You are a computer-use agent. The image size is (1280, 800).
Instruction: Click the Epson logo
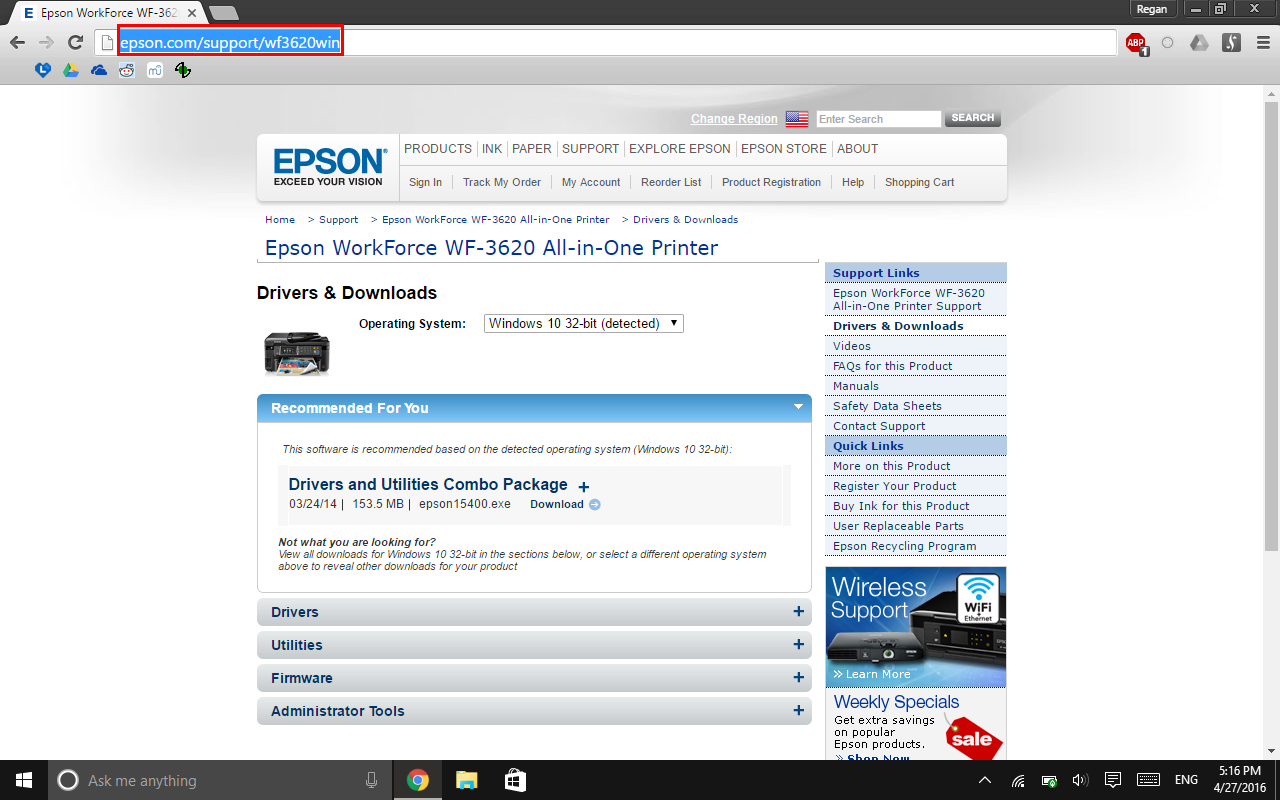tap(329, 167)
